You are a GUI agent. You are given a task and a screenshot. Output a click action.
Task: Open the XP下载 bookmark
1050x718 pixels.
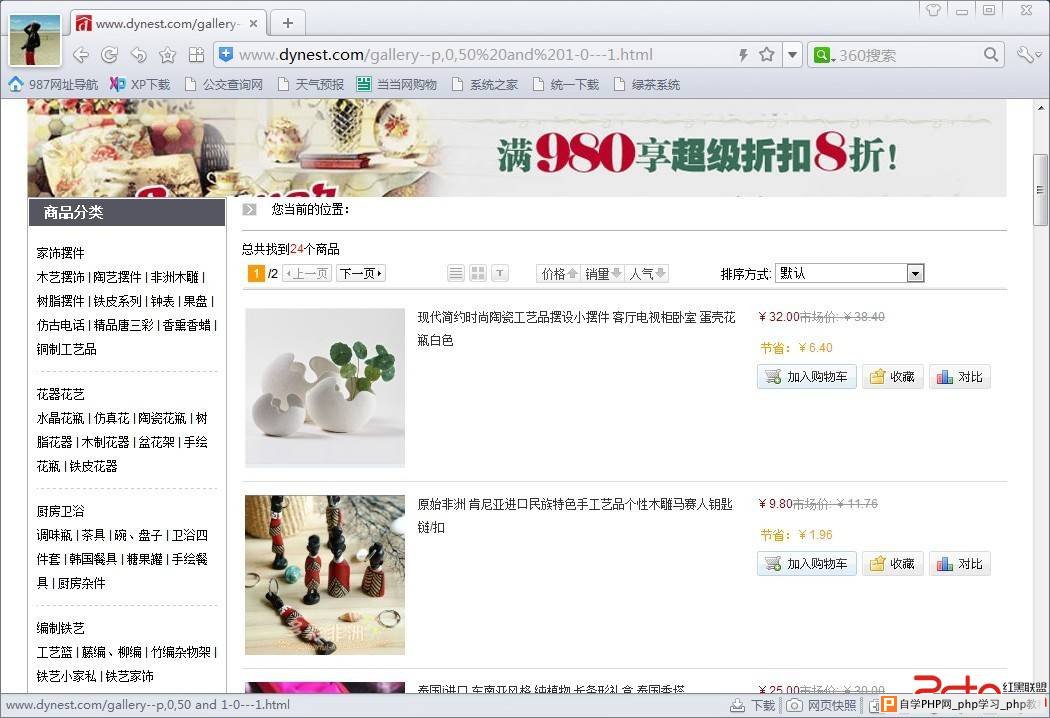pos(140,84)
